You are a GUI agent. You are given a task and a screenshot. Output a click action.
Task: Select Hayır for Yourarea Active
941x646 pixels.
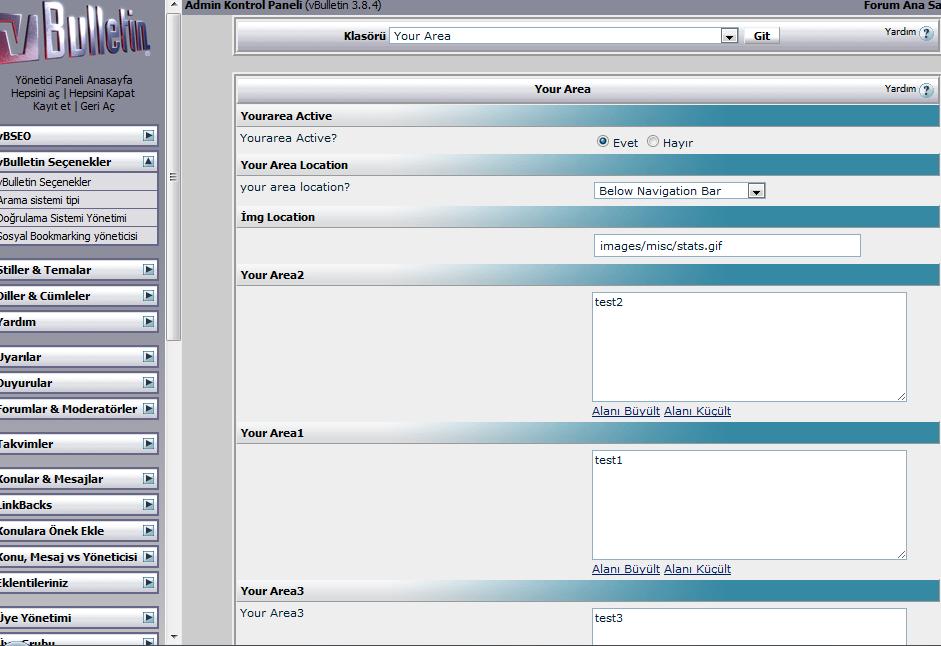tap(653, 142)
